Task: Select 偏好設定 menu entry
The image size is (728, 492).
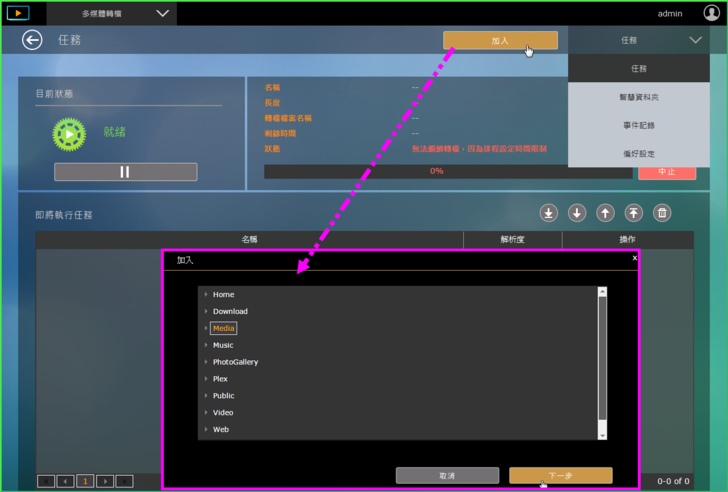Action: click(x=639, y=154)
